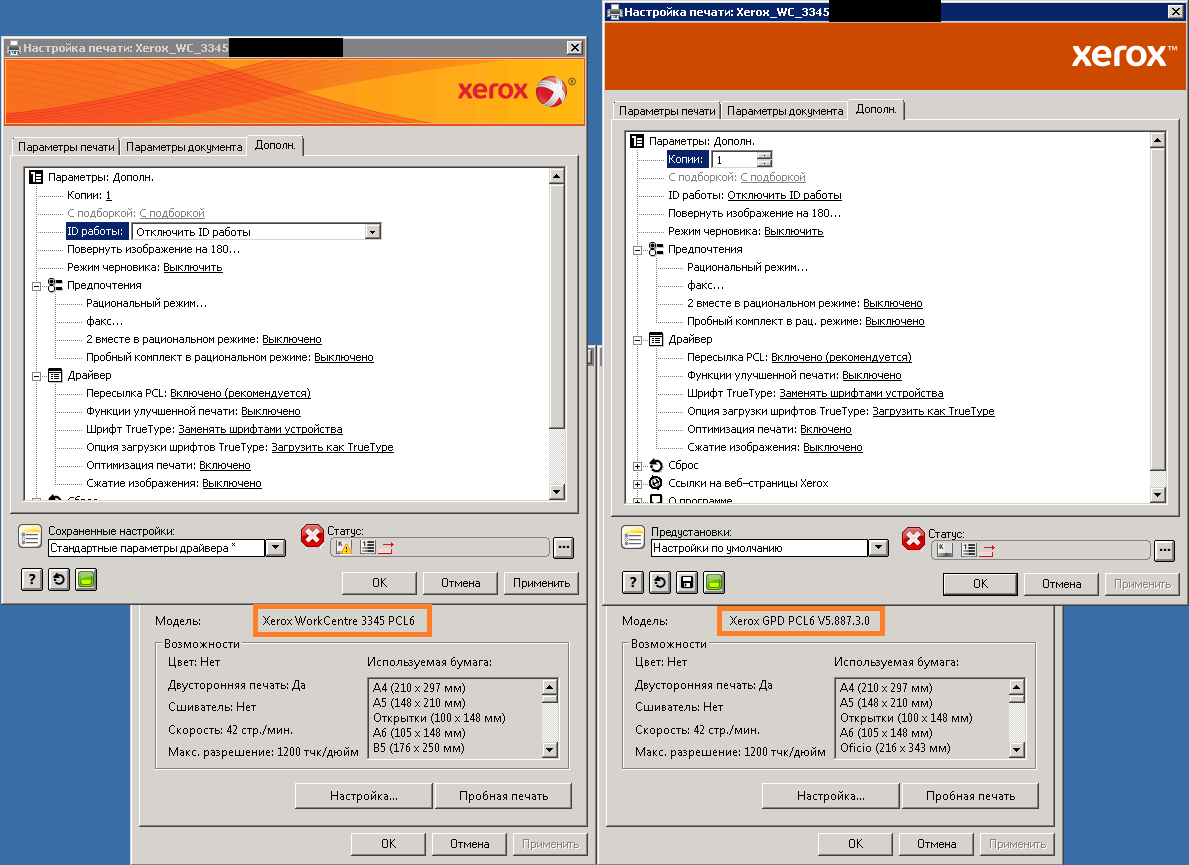This screenshot has height=865, width=1189.
Task: Click Отмена in left Xerox window
Action: point(460,583)
